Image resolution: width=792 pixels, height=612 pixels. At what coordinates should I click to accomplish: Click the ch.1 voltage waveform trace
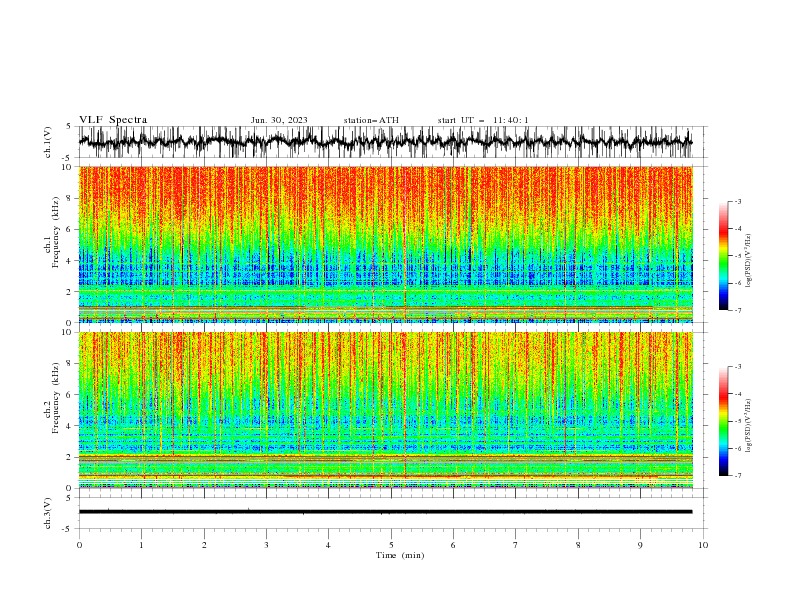coord(385,142)
